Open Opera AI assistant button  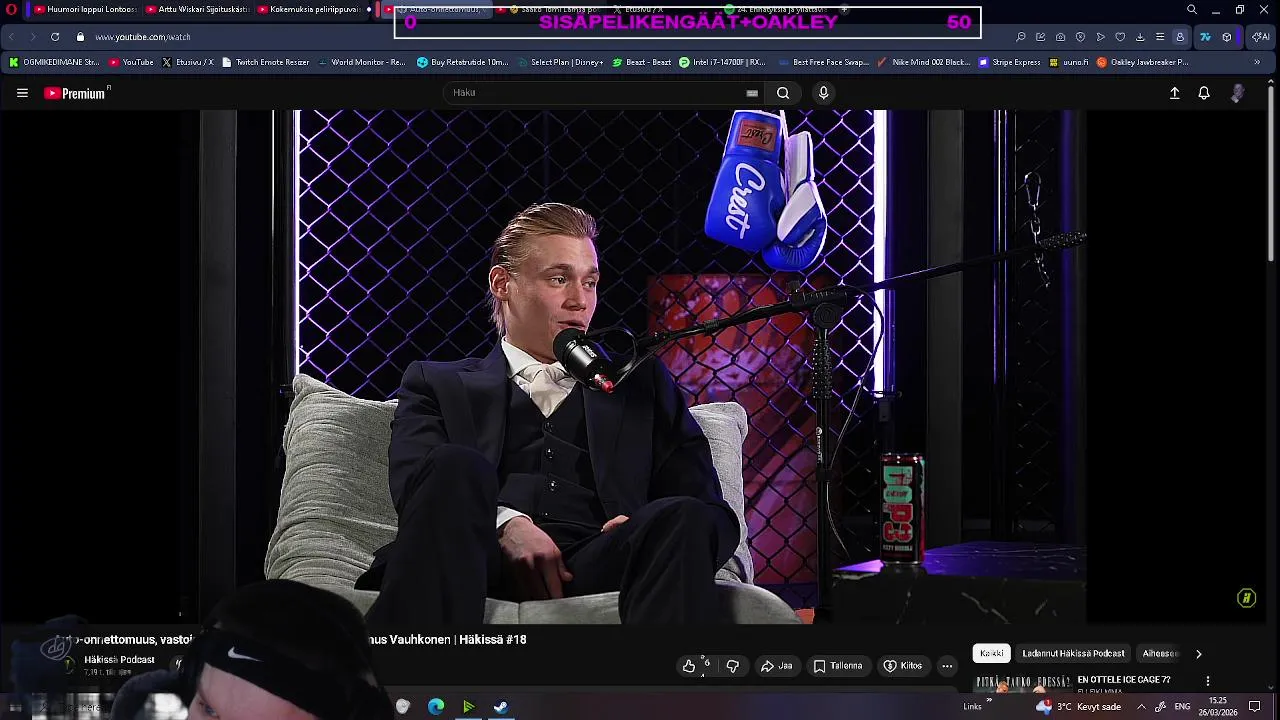(1262, 37)
